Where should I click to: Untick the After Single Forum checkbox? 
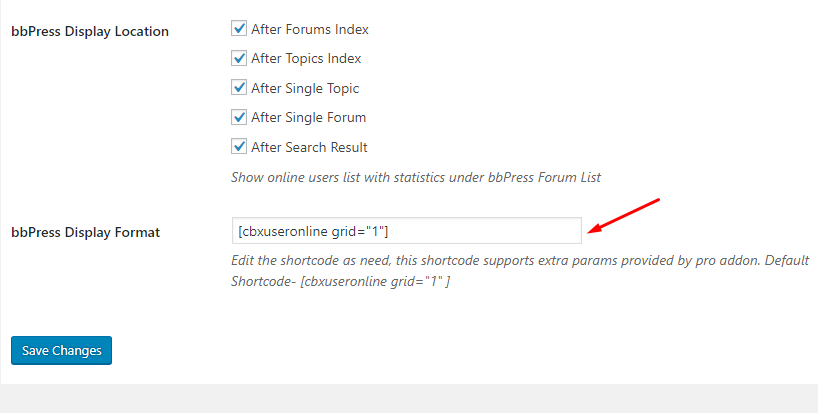239,117
